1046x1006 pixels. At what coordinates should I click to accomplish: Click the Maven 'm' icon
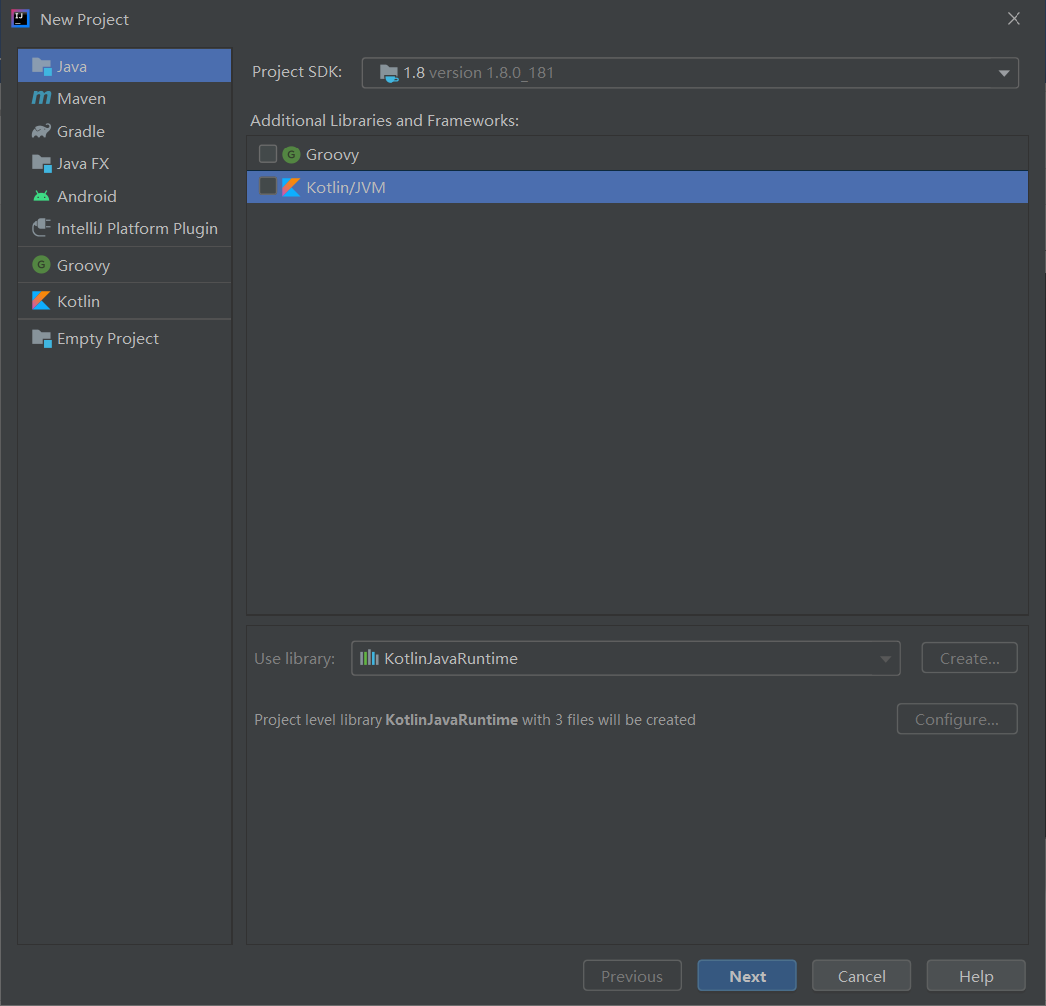tap(41, 98)
